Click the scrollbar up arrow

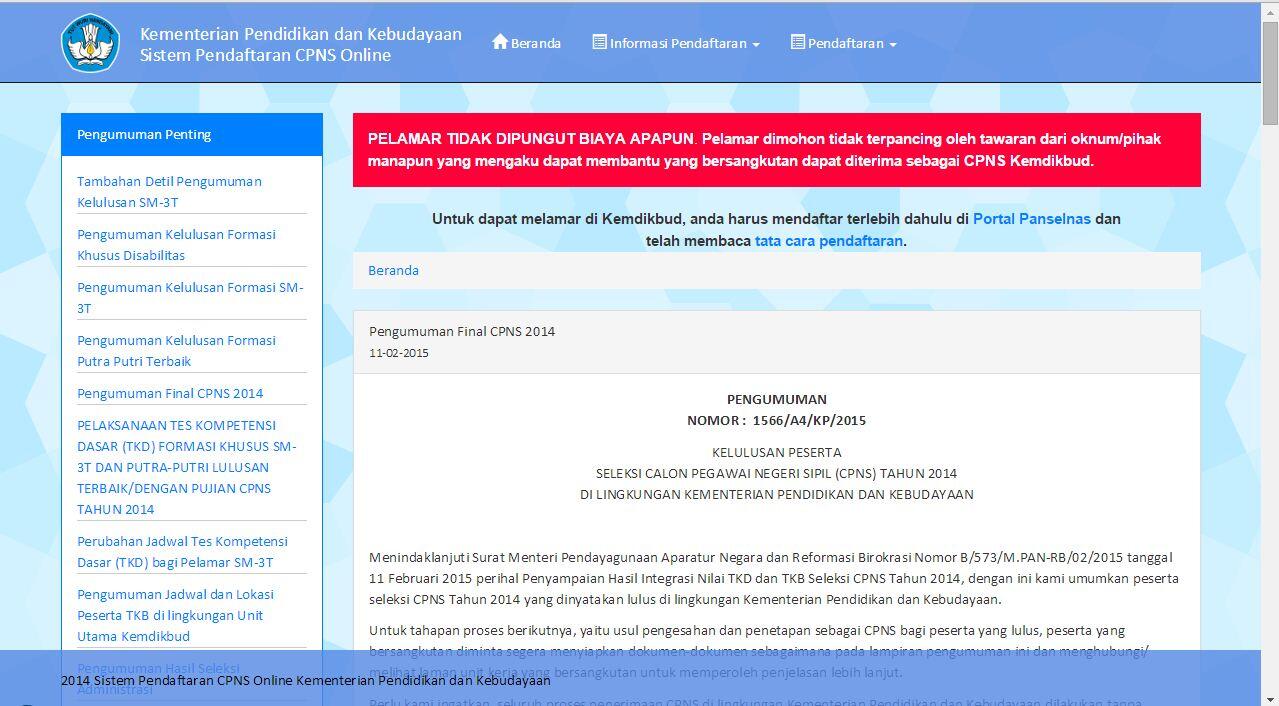tap(1270, 11)
